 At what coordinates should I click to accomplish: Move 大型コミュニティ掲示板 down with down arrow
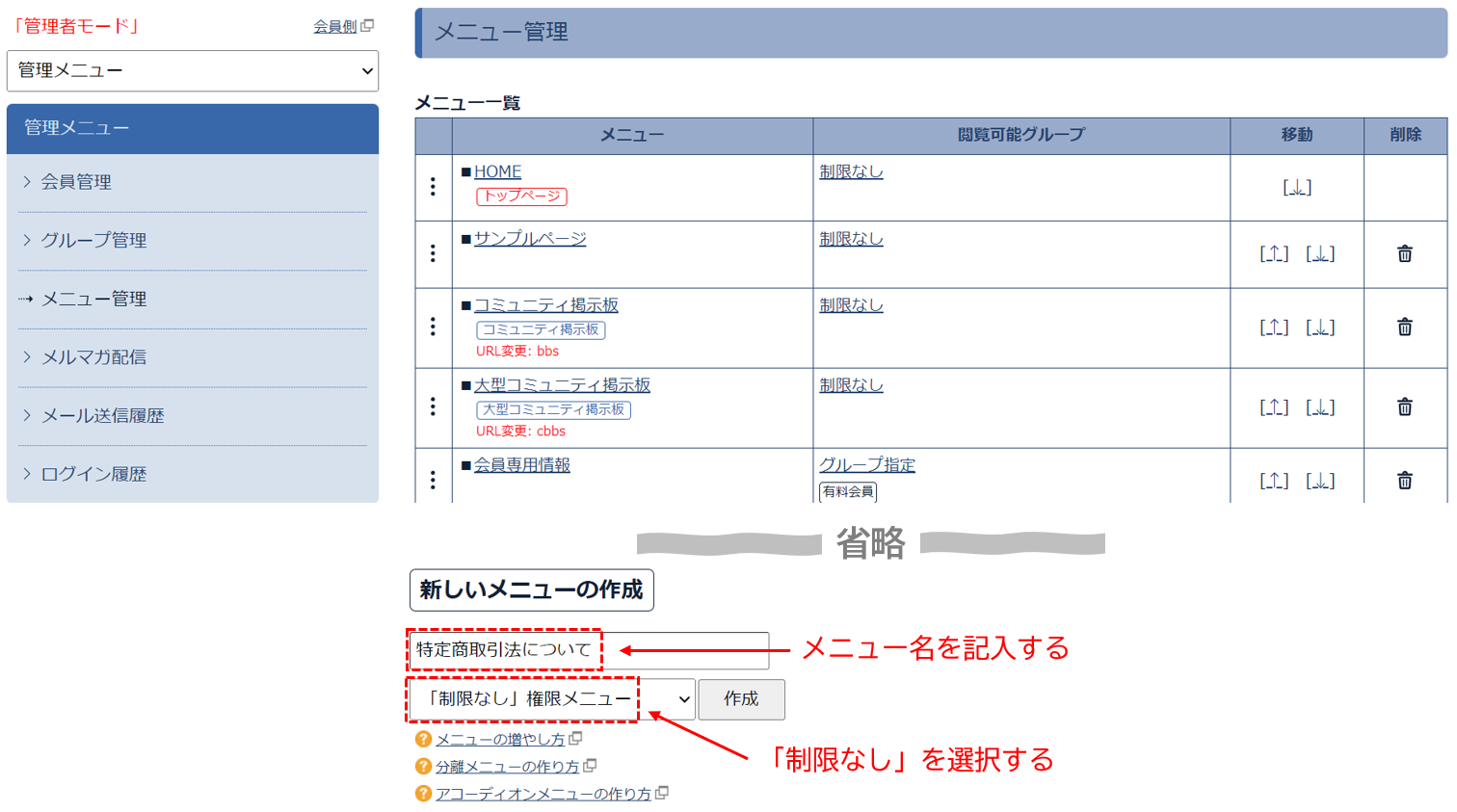click(1319, 408)
